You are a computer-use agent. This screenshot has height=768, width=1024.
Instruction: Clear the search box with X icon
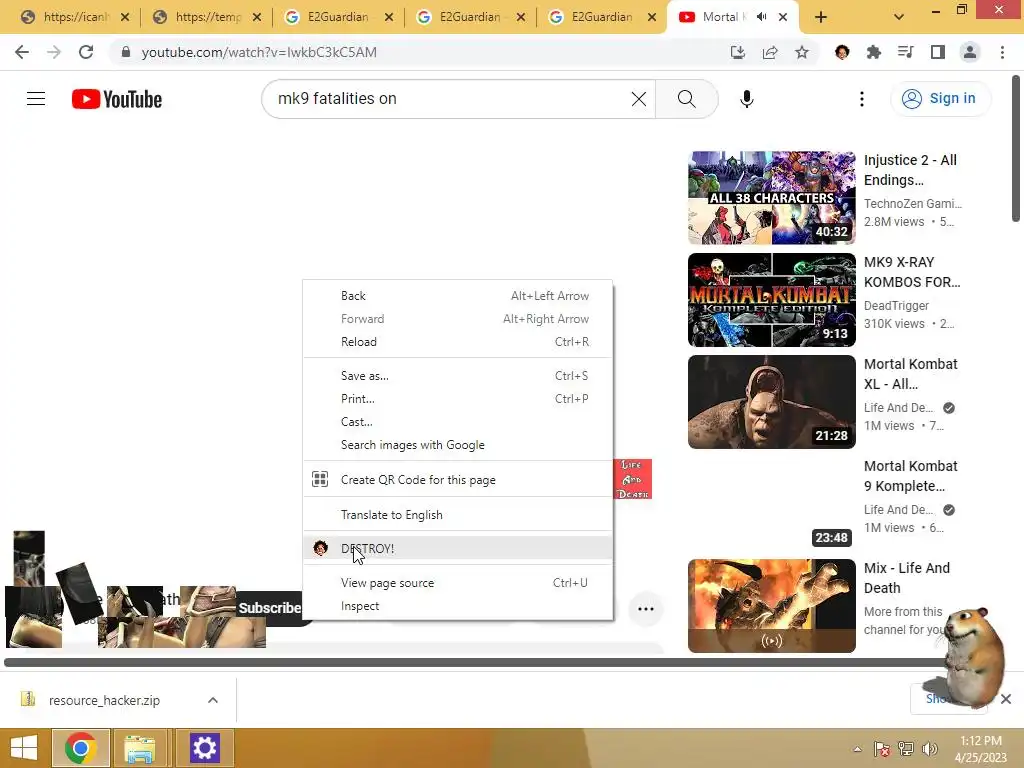(639, 99)
